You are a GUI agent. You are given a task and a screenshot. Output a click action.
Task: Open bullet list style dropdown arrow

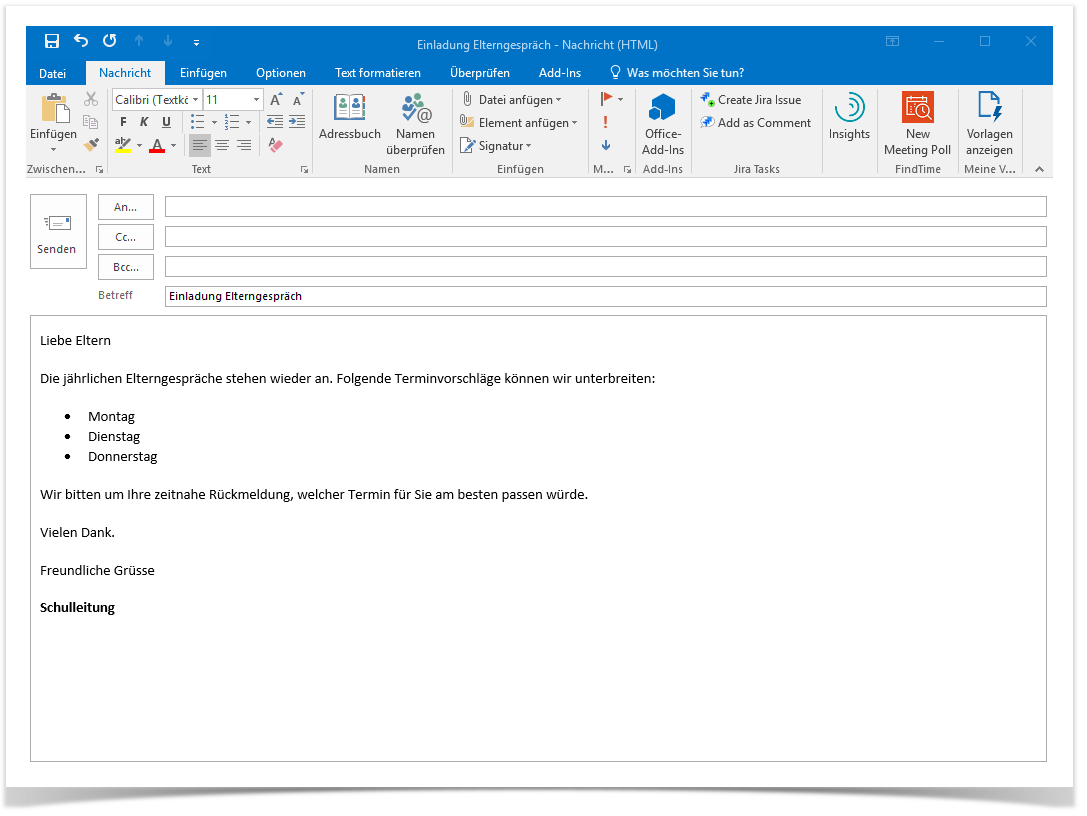point(214,123)
